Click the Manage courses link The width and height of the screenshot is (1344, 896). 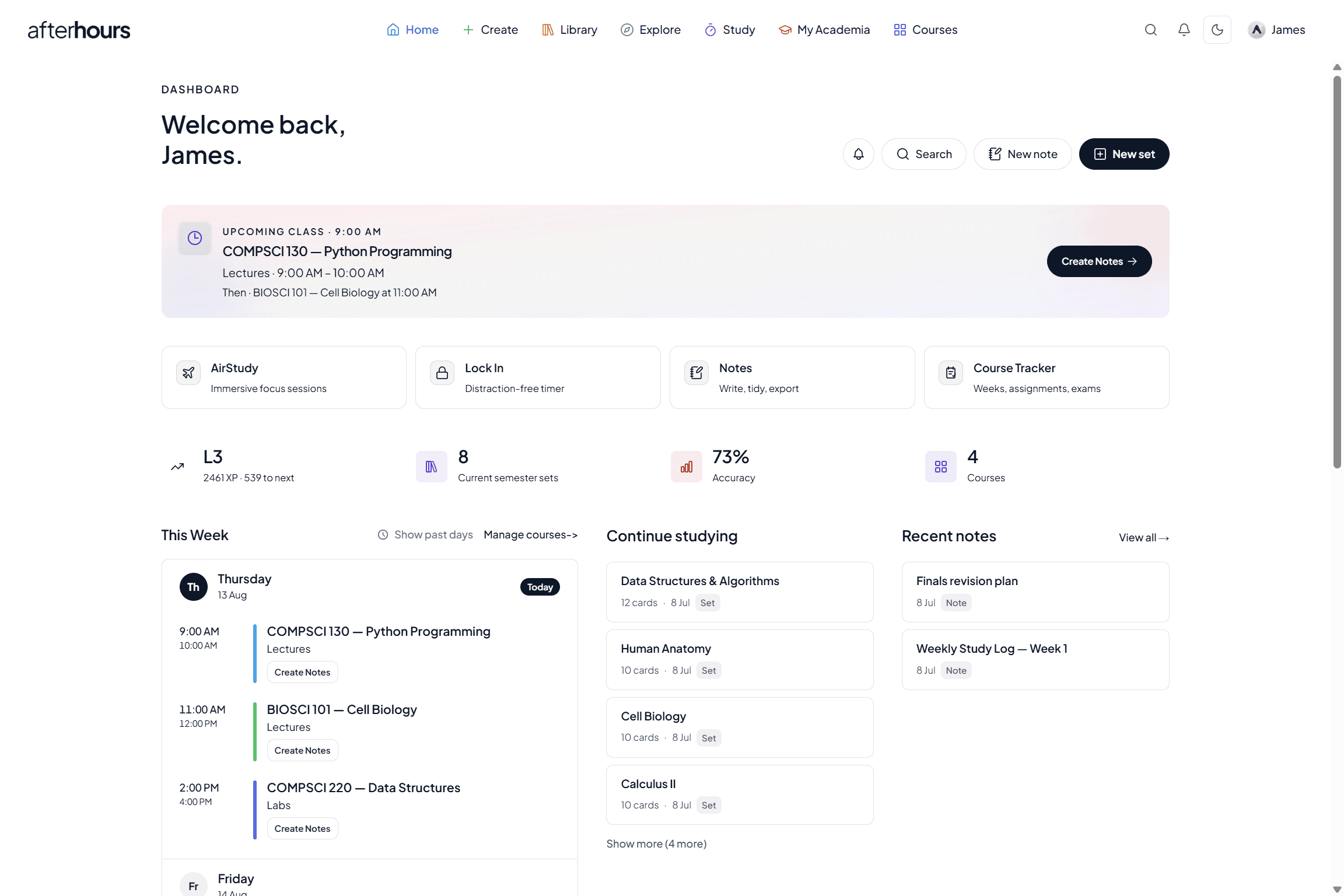531,535
